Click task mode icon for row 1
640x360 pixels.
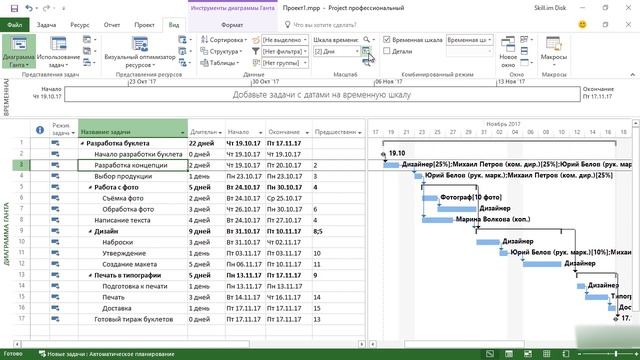55,143
